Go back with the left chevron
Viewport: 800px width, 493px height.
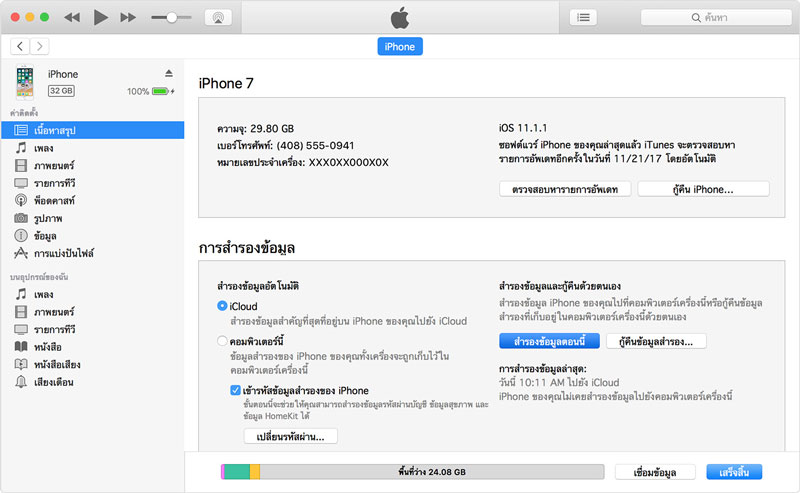tap(20, 46)
